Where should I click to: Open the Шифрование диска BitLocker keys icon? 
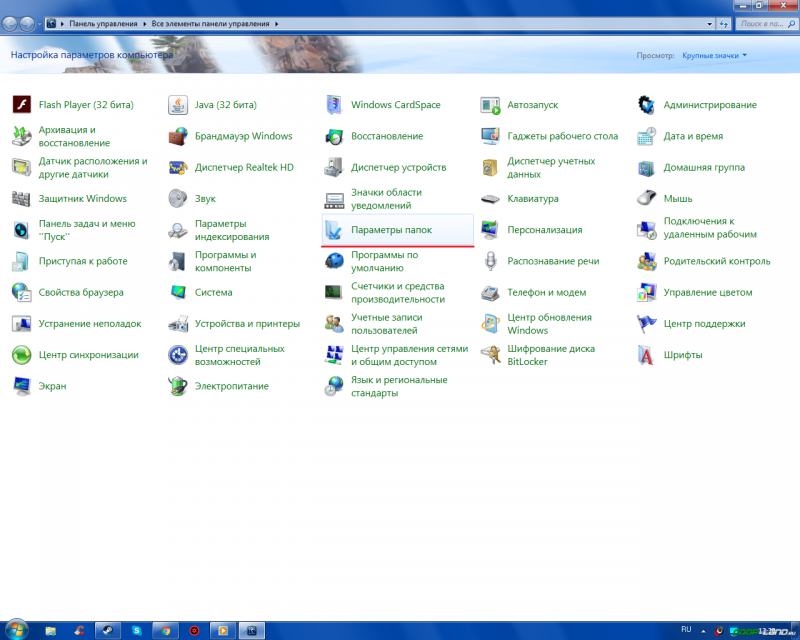pyautogui.click(x=490, y=355)
